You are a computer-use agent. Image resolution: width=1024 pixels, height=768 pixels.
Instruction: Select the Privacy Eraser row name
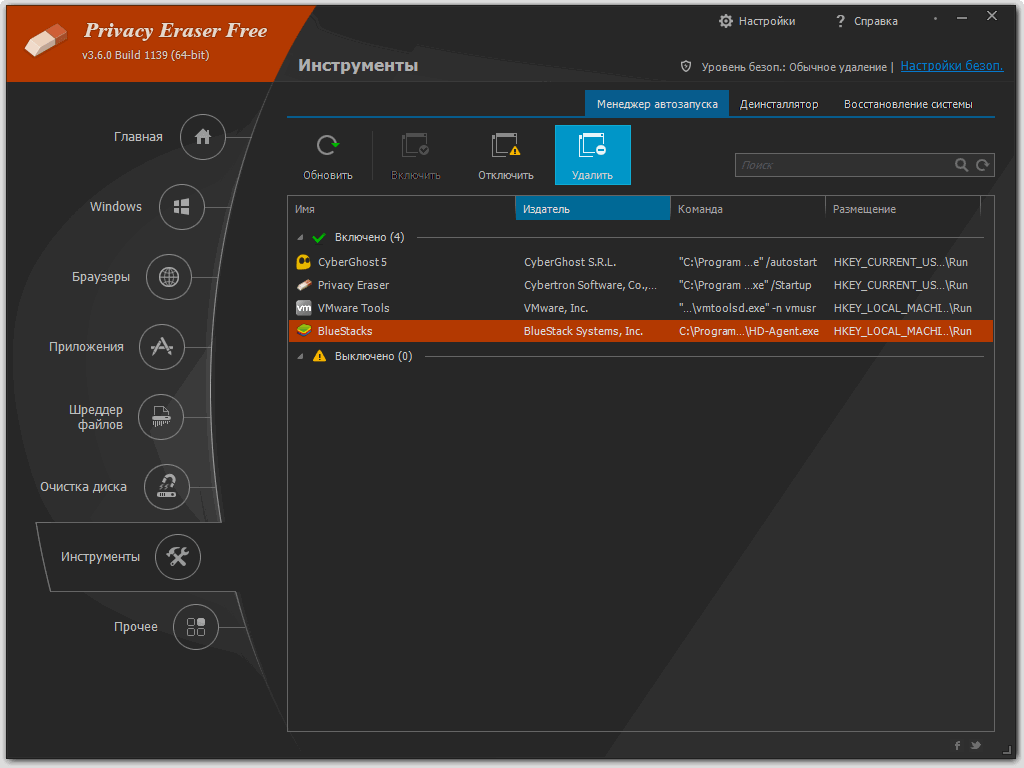coord(353,285)
